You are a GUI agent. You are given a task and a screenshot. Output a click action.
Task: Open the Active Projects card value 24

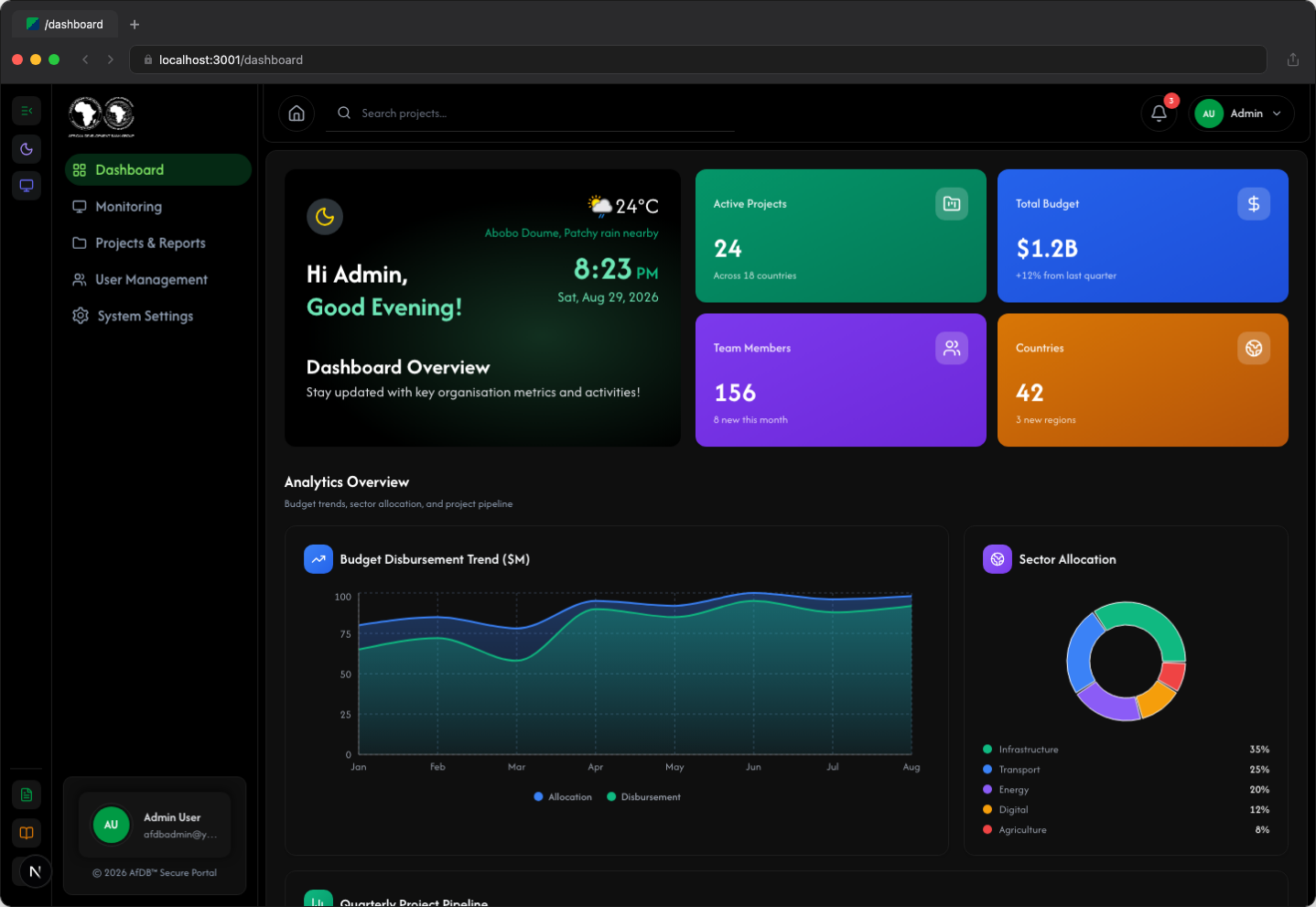point(728,249)
